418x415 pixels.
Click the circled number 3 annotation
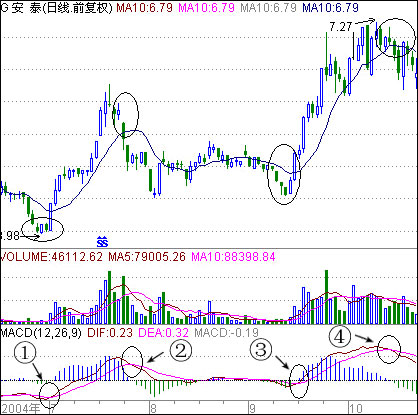tap(261, 350)
